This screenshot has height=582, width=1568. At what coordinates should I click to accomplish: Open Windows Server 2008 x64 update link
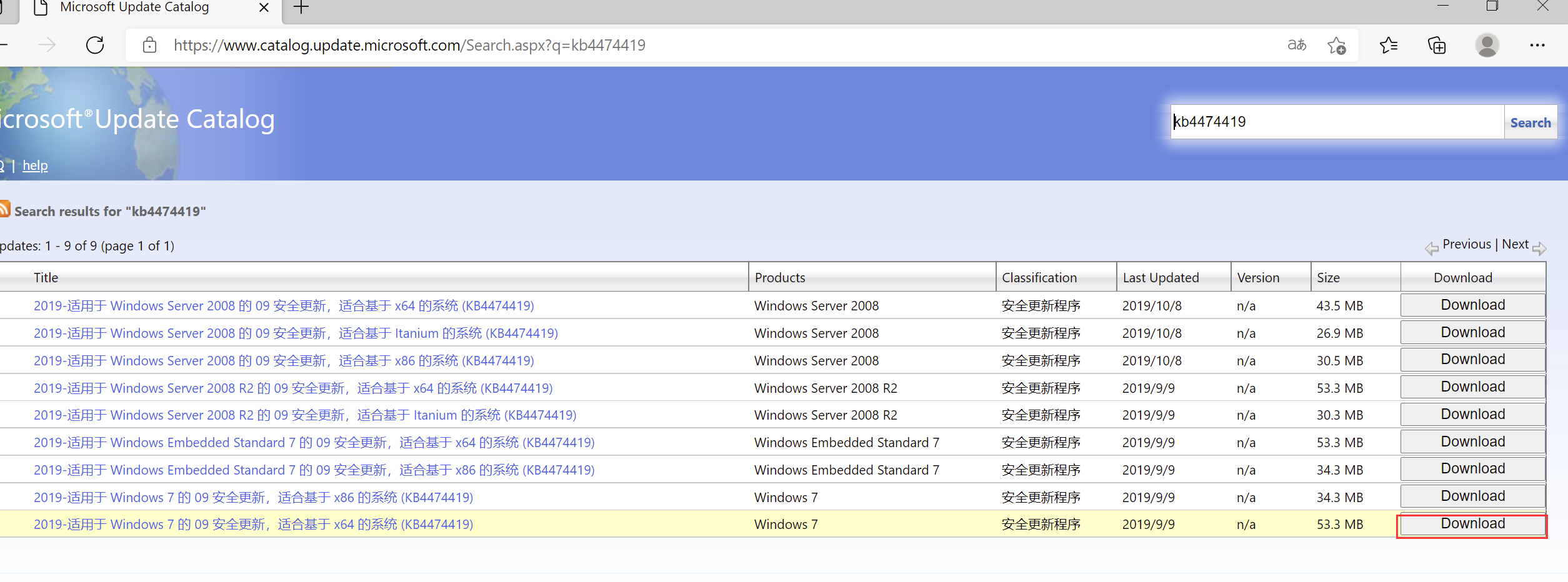pyautogui.click(x=284, y=306)
